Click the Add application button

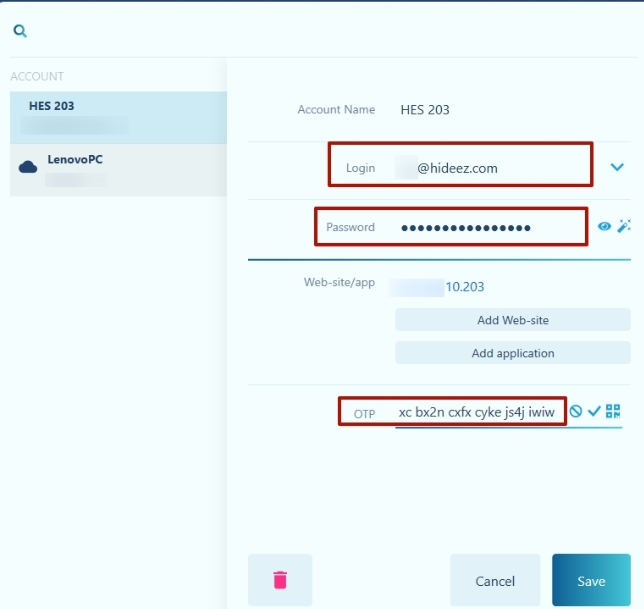point(512,353)
